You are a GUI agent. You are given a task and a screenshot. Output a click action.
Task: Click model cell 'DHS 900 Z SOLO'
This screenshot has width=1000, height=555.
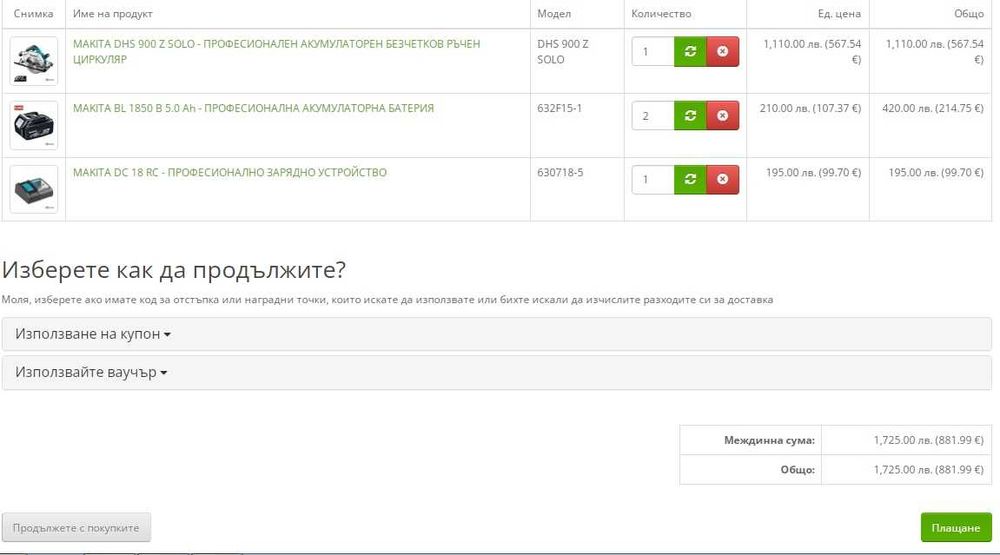pyautogui.click(x=562, y=52)
